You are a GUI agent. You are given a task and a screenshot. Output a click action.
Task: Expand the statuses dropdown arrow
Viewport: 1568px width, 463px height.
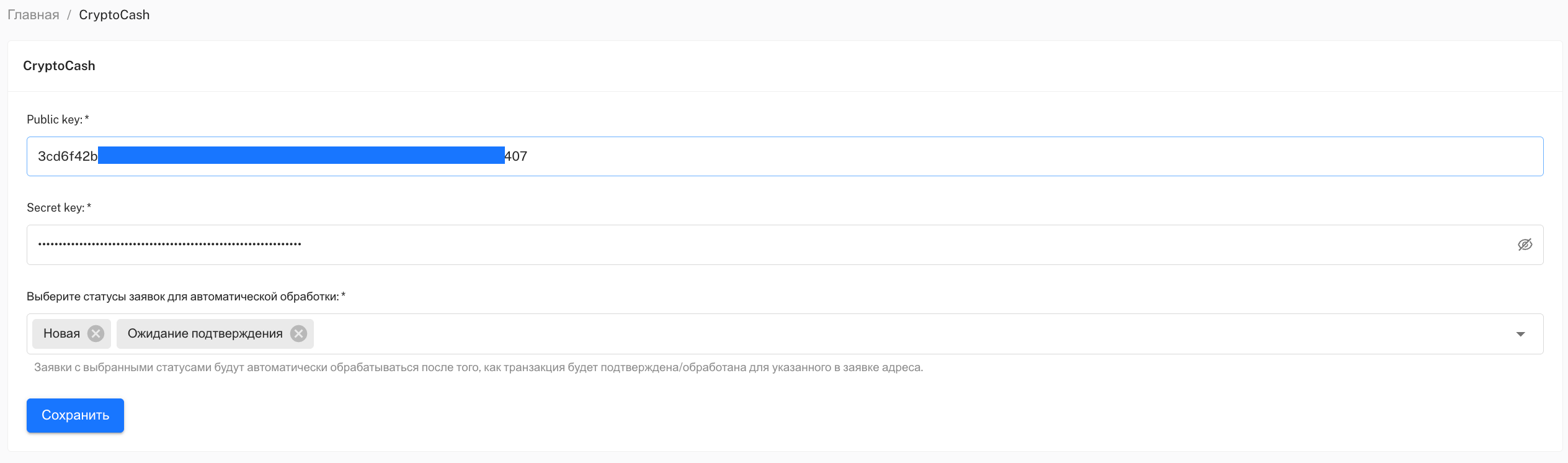click(1520, 334)
